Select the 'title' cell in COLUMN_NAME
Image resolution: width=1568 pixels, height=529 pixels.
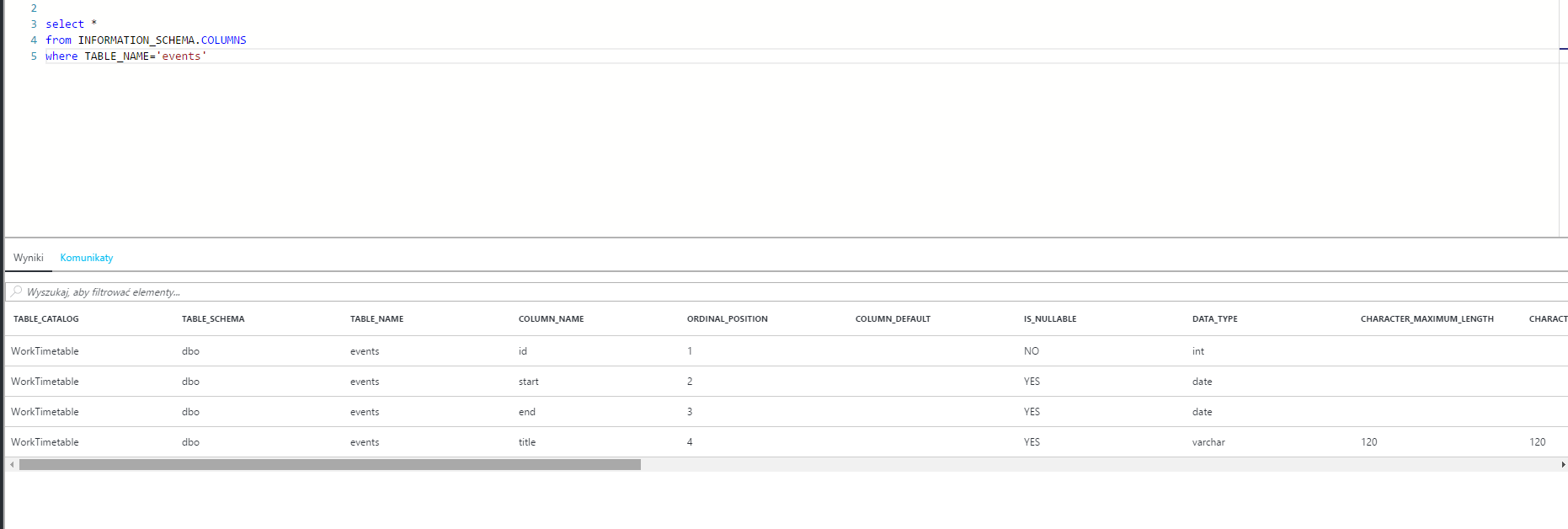[527, 442]
